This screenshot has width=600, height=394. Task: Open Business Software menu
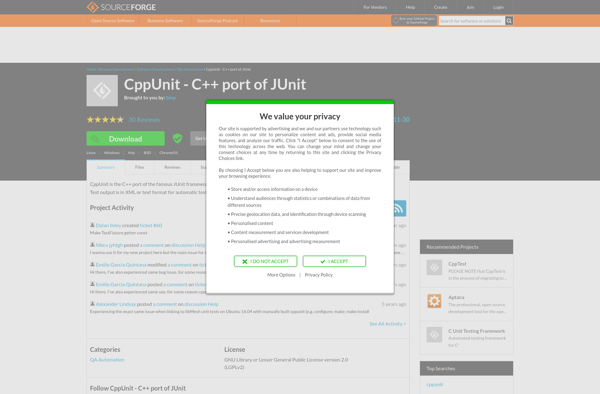pyautogui.click(x=165, y=21)
